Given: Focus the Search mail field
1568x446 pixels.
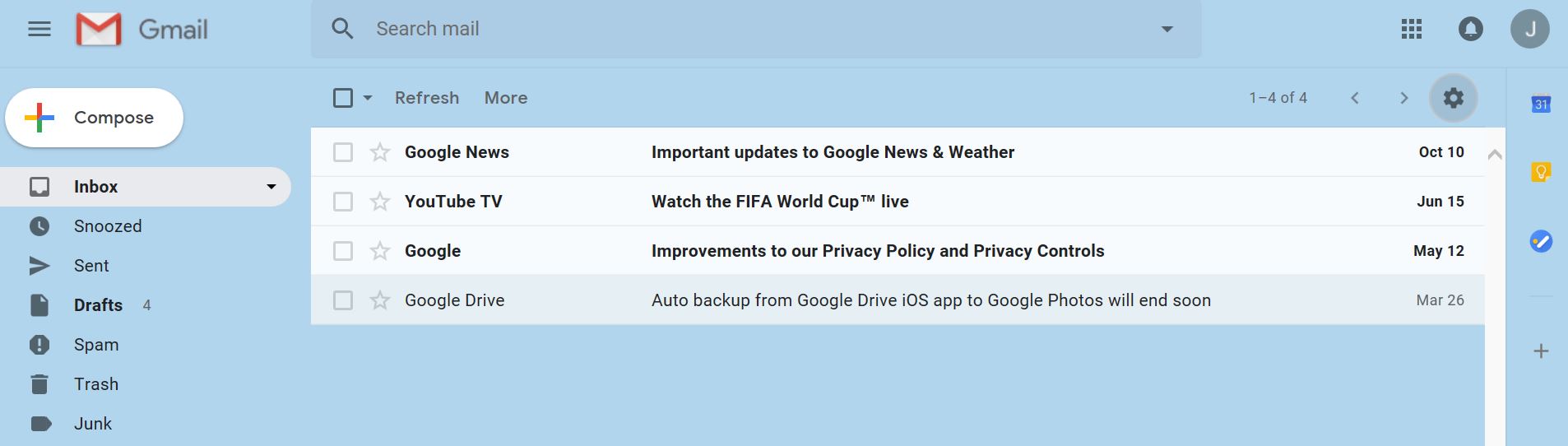Looking at the screenshot, I should (757, 29).
